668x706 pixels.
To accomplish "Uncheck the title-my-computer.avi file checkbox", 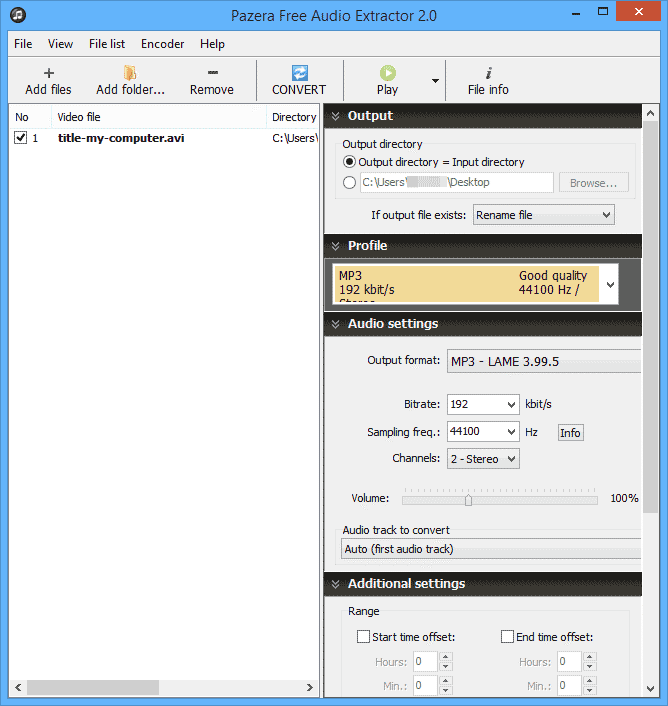I will click(21, 139).
